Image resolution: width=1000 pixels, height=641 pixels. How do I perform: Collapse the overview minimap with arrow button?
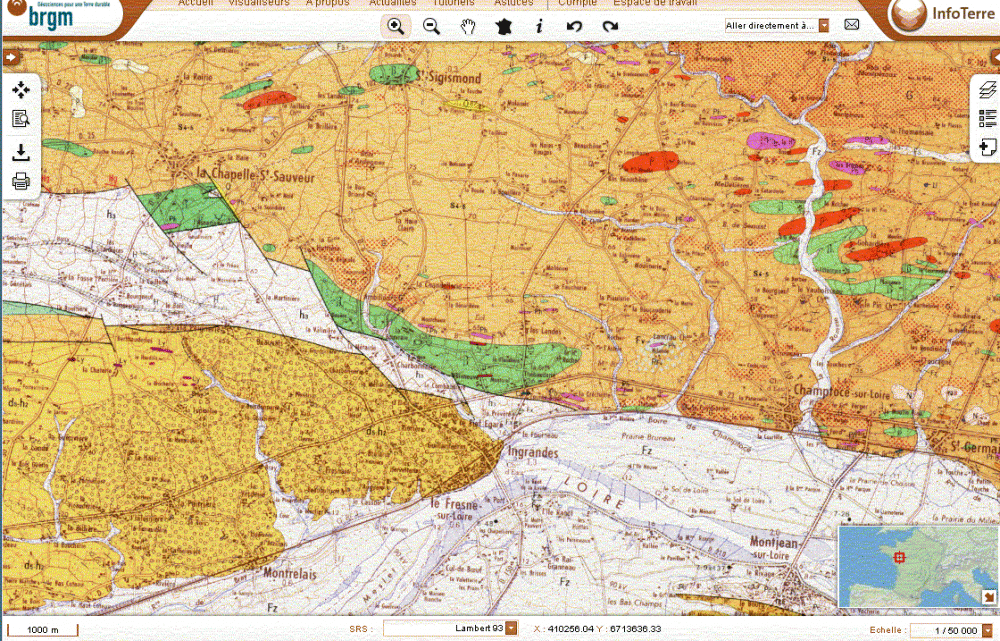989,597
